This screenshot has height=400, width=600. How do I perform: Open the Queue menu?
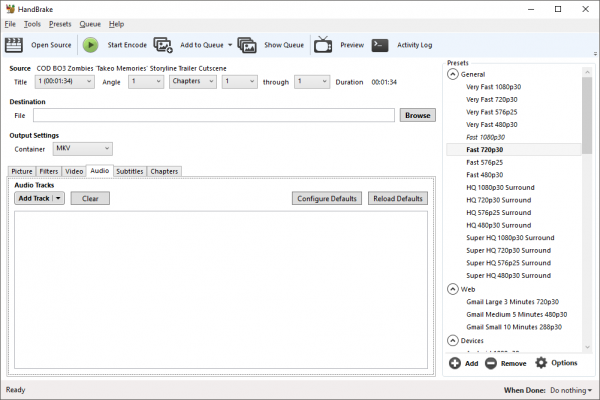tap(90, 24)
